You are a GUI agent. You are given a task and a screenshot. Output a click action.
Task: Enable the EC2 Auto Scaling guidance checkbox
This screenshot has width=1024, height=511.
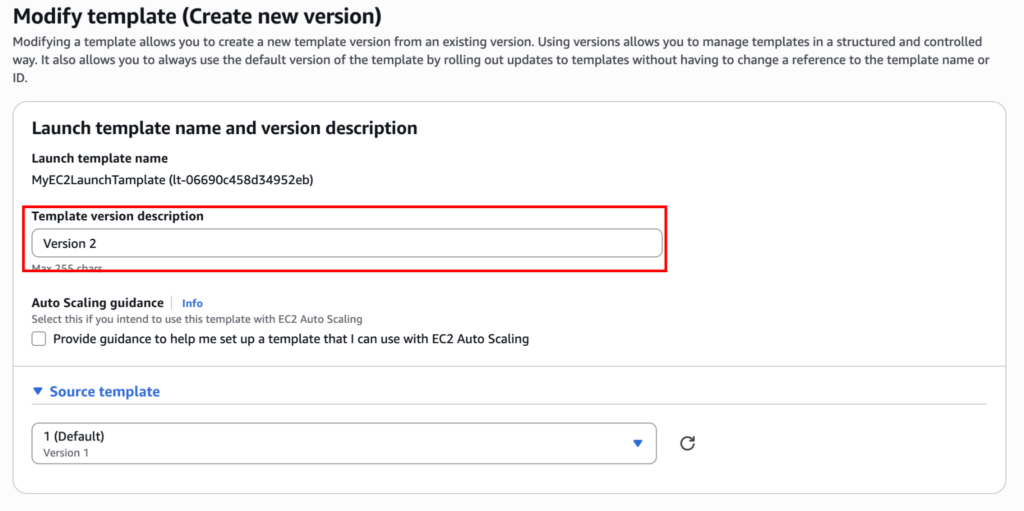click(39, 339)
